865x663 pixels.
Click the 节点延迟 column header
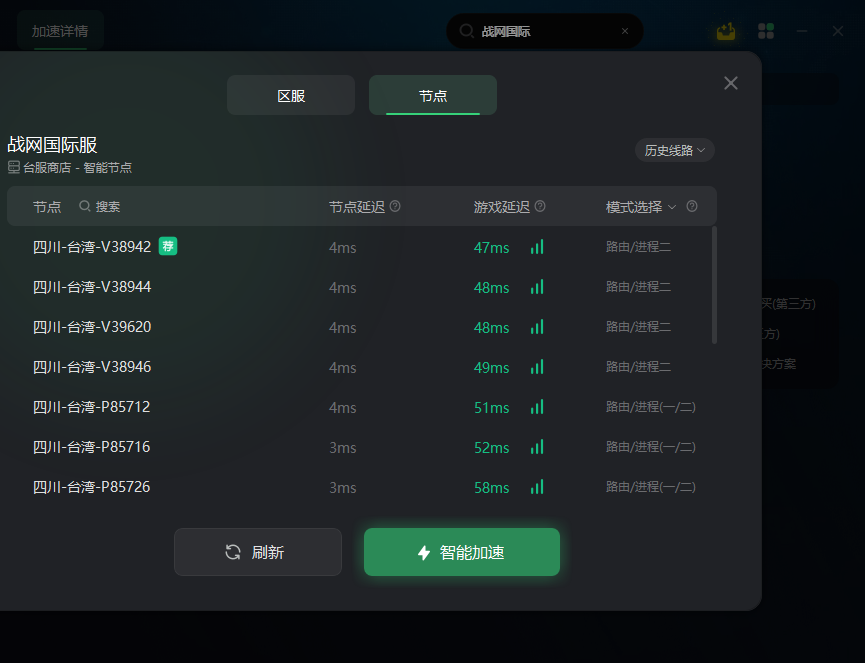click(x=356, y=207)
